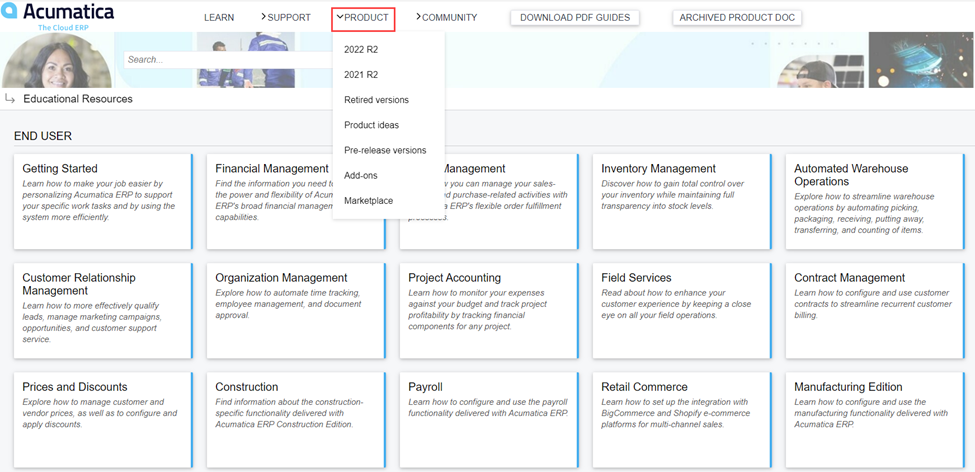Open the Inventory Management card

click(x=682, y=201)
